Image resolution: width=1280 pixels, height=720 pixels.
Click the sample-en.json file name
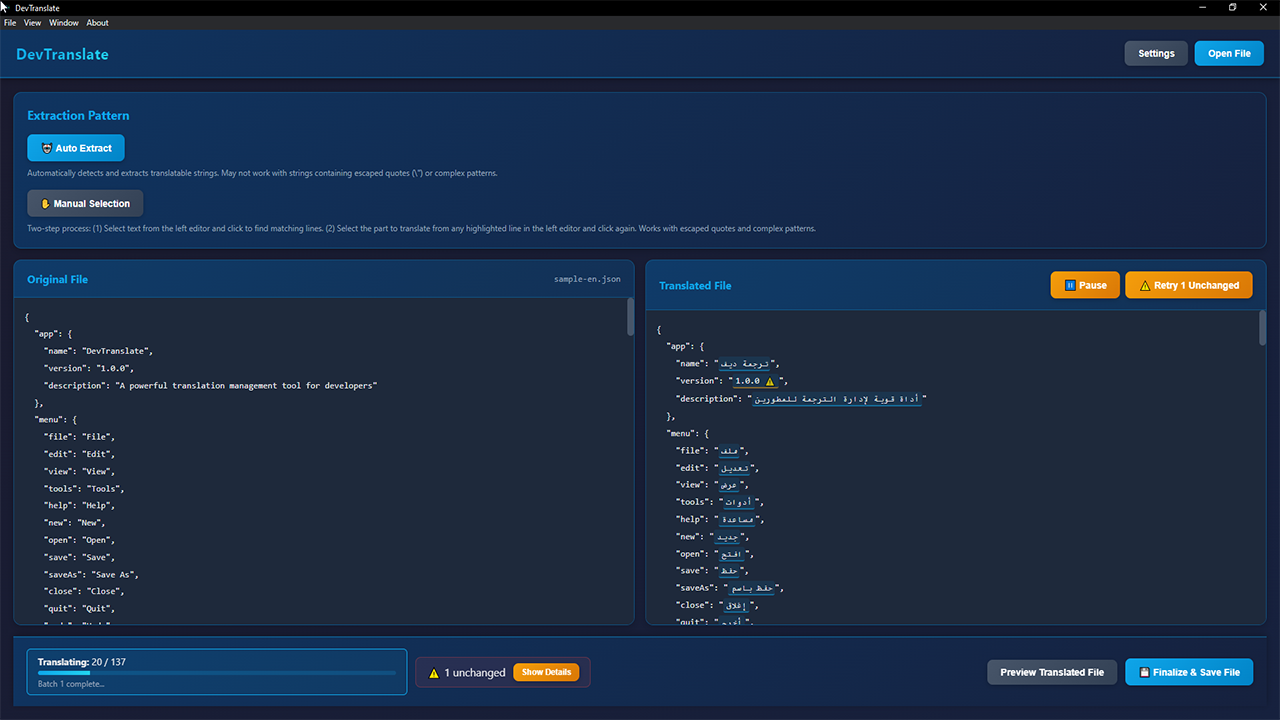click(587, 279)
